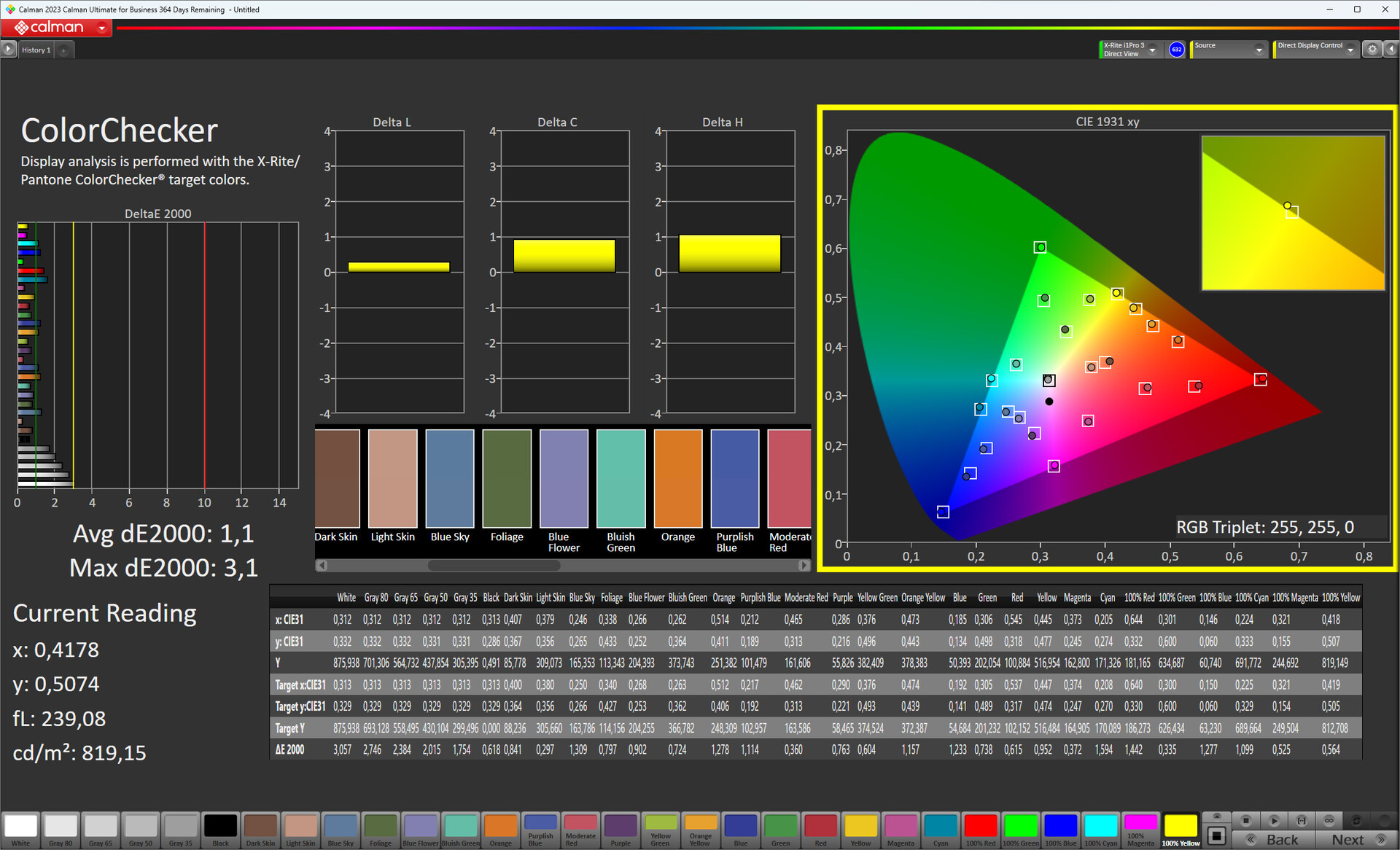The width and height of the screenshot is (1400, 850).
Task: Open settings gear icon
Action: 1372,49
